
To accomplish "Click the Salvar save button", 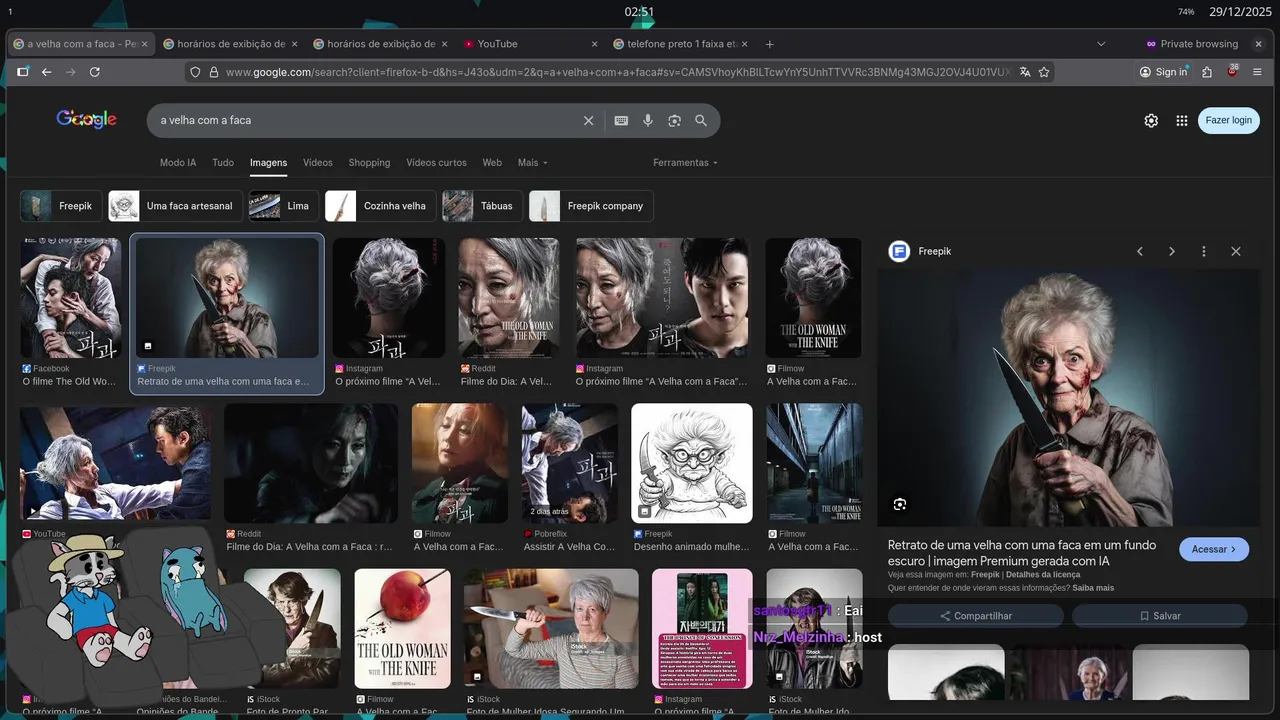I will click(x=1160, y=616).
